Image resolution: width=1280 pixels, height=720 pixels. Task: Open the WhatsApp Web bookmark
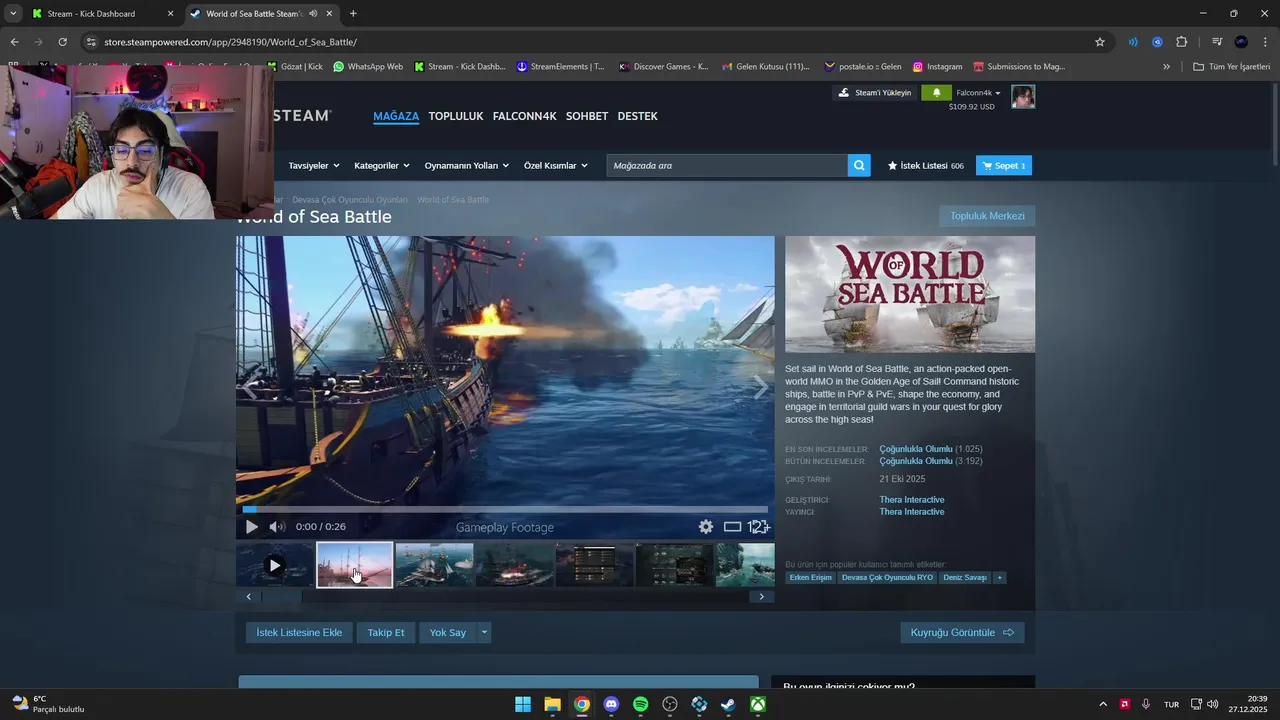coord(368,67)
